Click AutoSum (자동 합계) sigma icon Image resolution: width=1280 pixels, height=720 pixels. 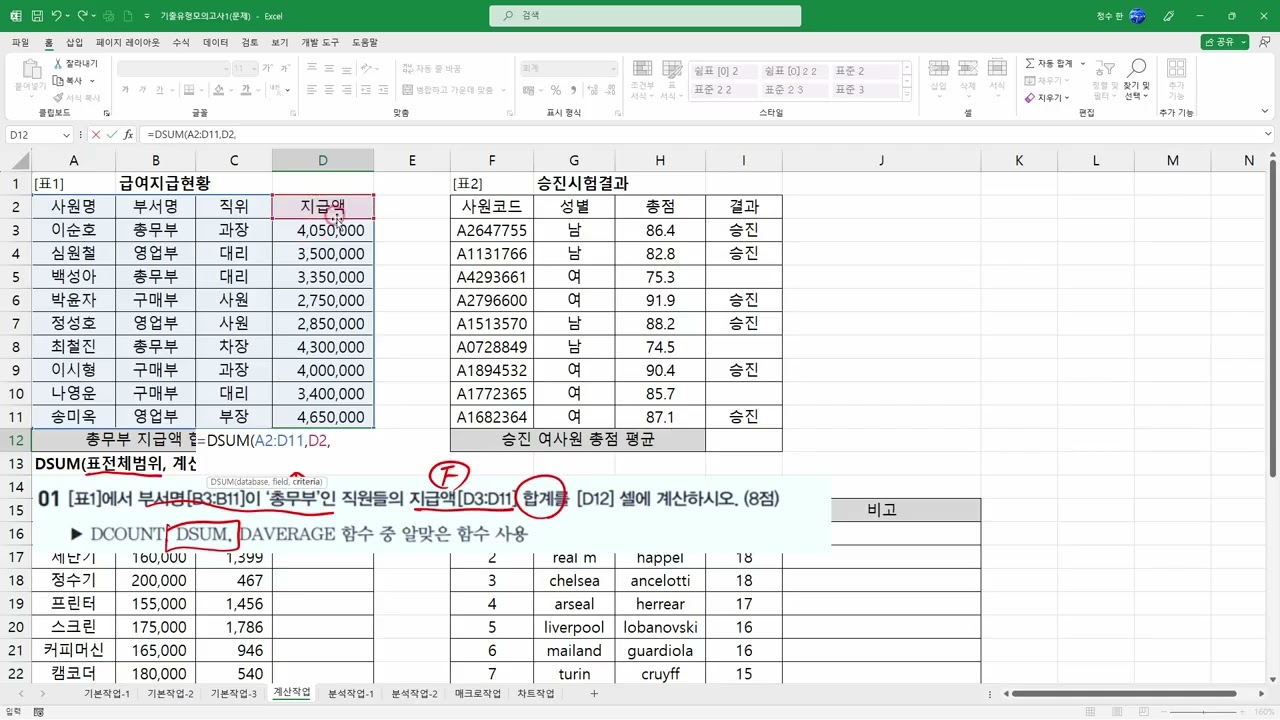click(x=1030, y=63)
